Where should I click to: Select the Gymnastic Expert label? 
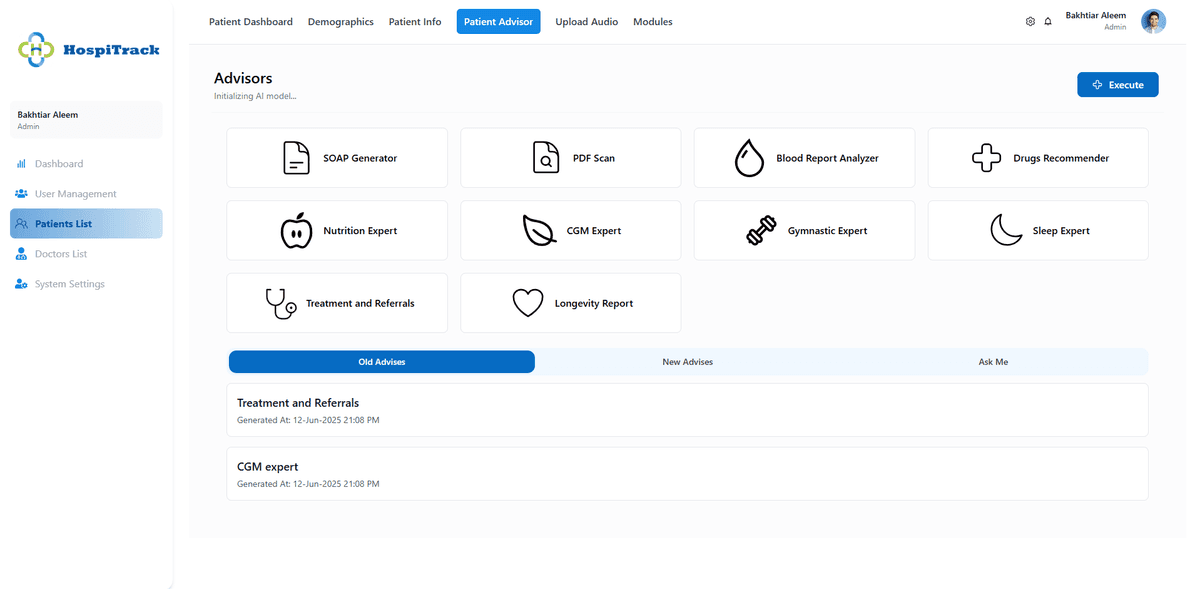(x=828, y=231)
